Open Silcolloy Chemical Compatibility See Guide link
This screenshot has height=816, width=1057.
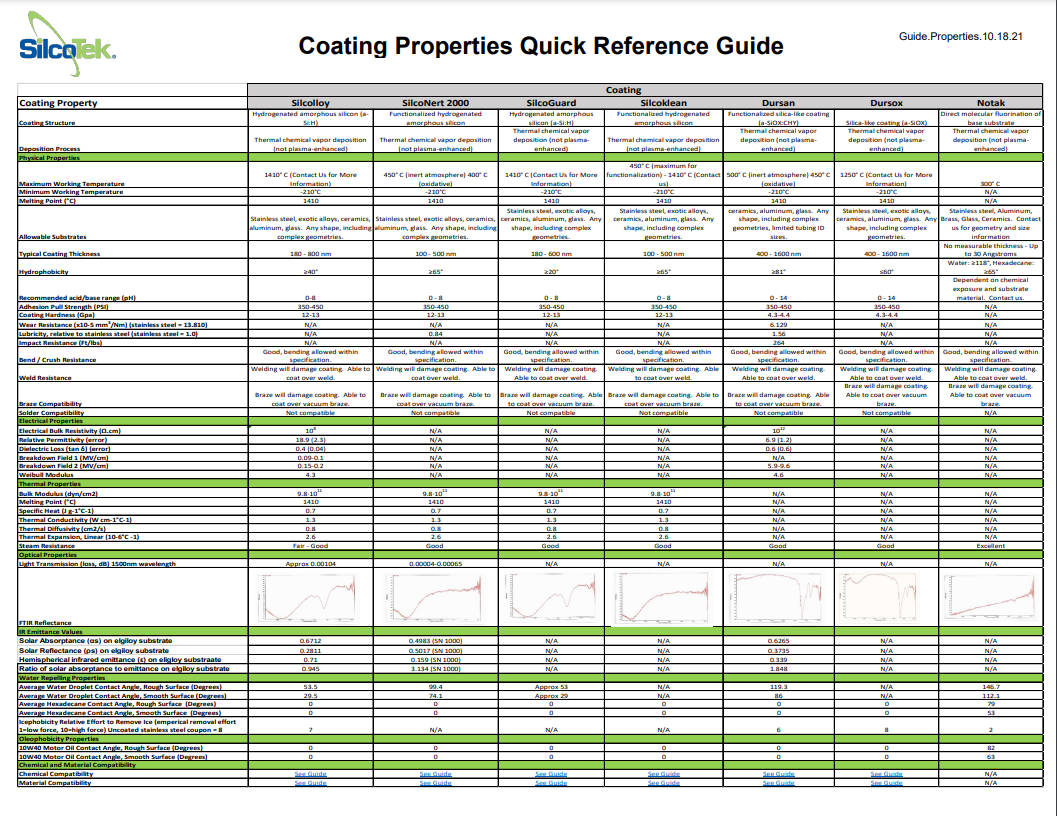click(310, 774)
